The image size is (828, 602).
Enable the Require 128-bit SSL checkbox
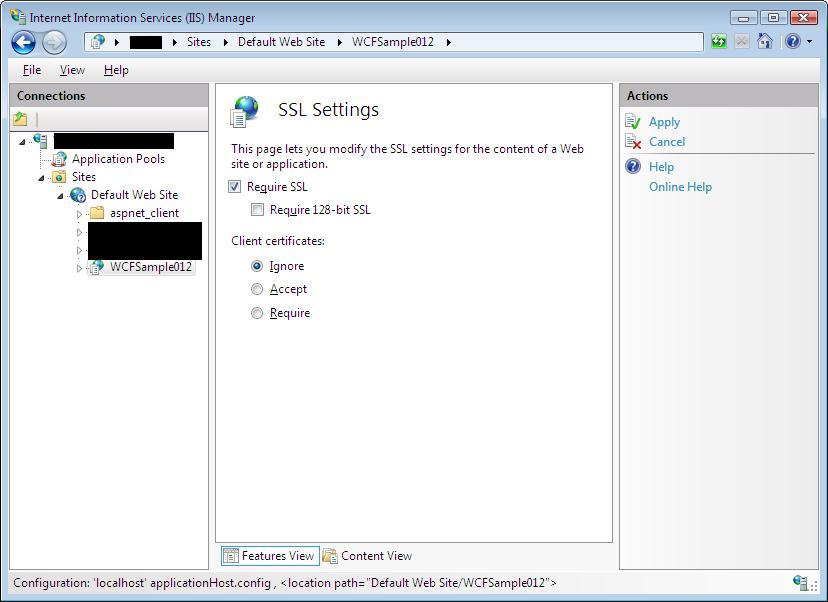pyautogui.click(x=257, y=210)
